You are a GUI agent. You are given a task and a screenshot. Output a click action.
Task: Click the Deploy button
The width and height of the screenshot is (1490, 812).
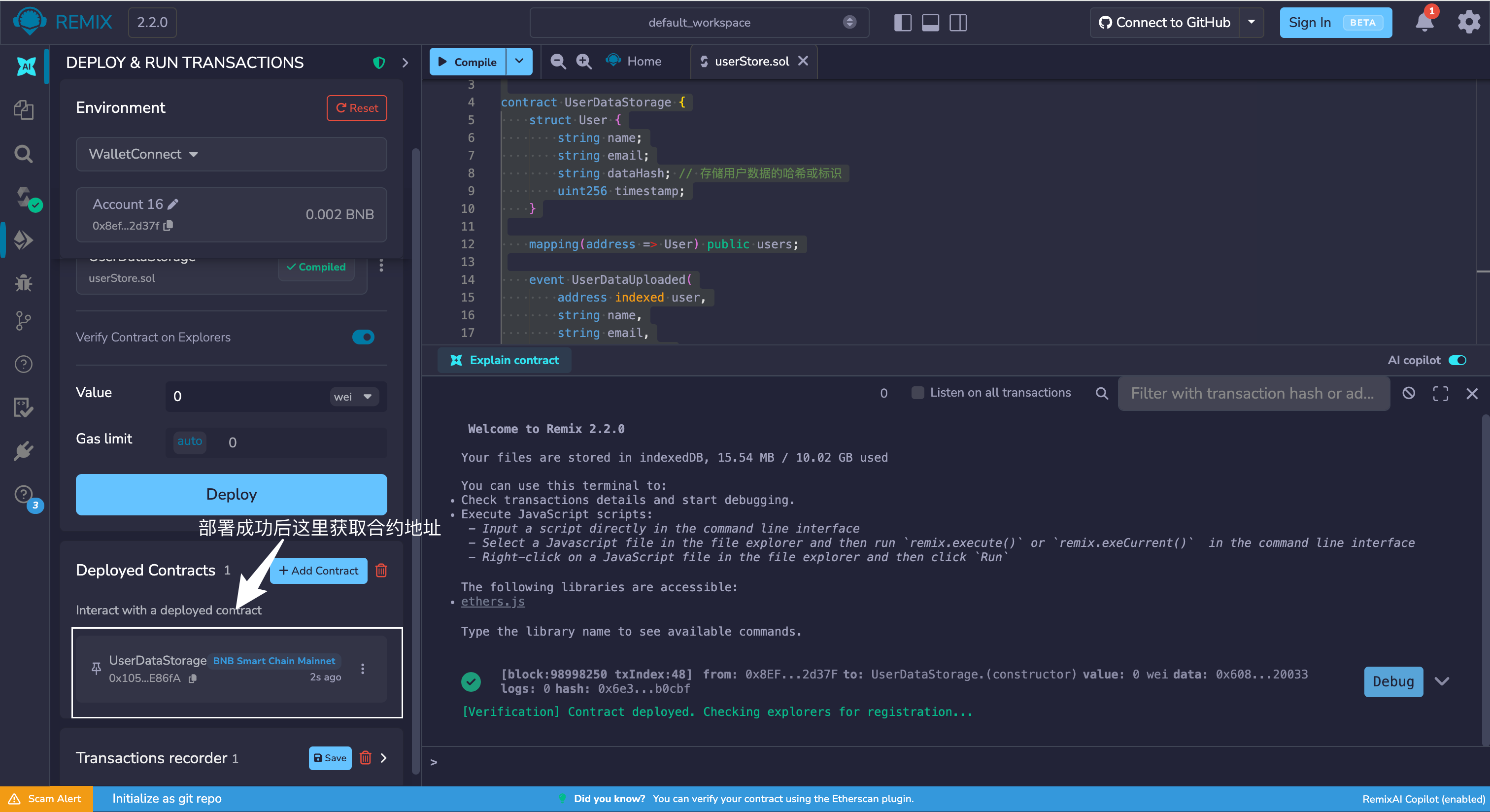click(232, 494)
